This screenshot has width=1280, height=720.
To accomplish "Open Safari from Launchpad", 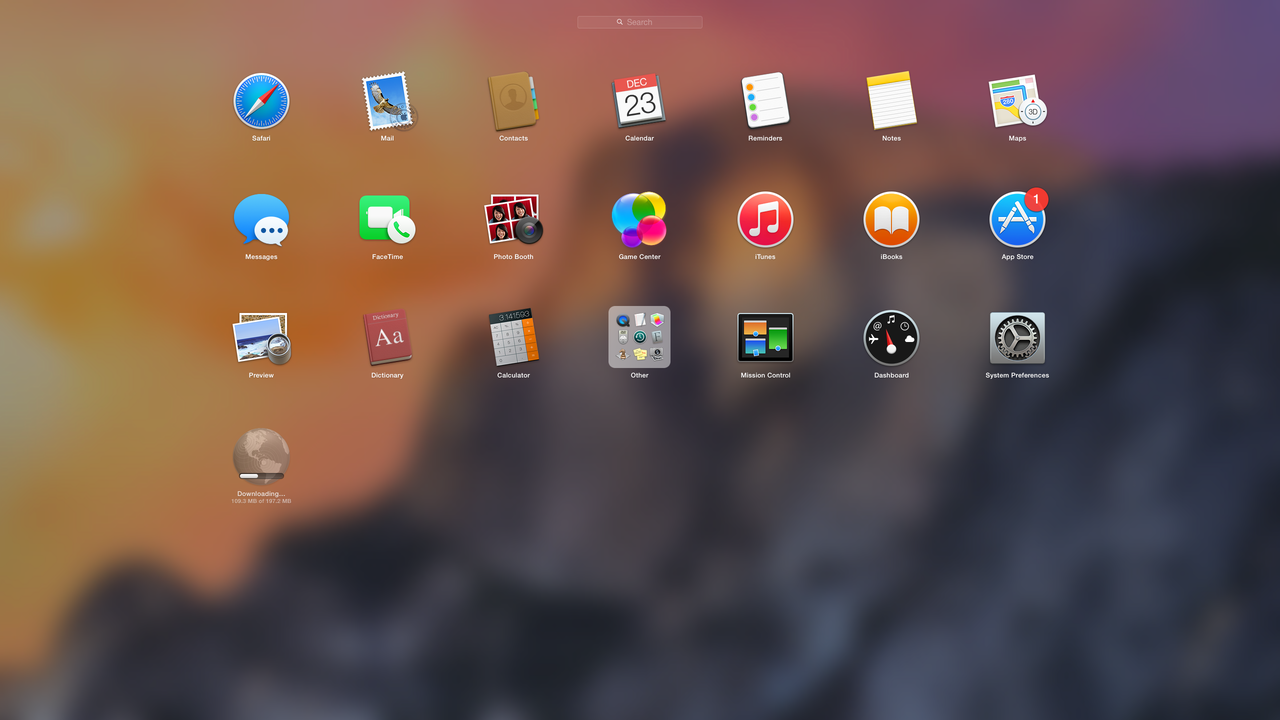I will 261,101.
